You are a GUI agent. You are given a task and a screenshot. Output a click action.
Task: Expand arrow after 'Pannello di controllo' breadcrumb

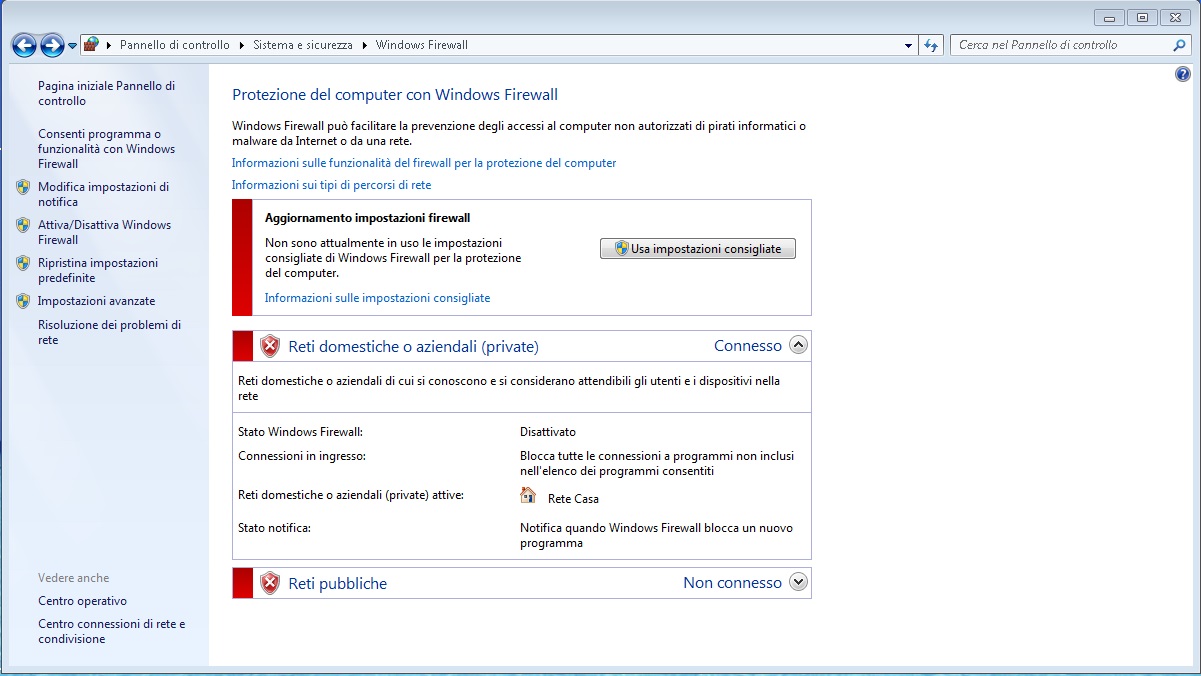(241, 45)
